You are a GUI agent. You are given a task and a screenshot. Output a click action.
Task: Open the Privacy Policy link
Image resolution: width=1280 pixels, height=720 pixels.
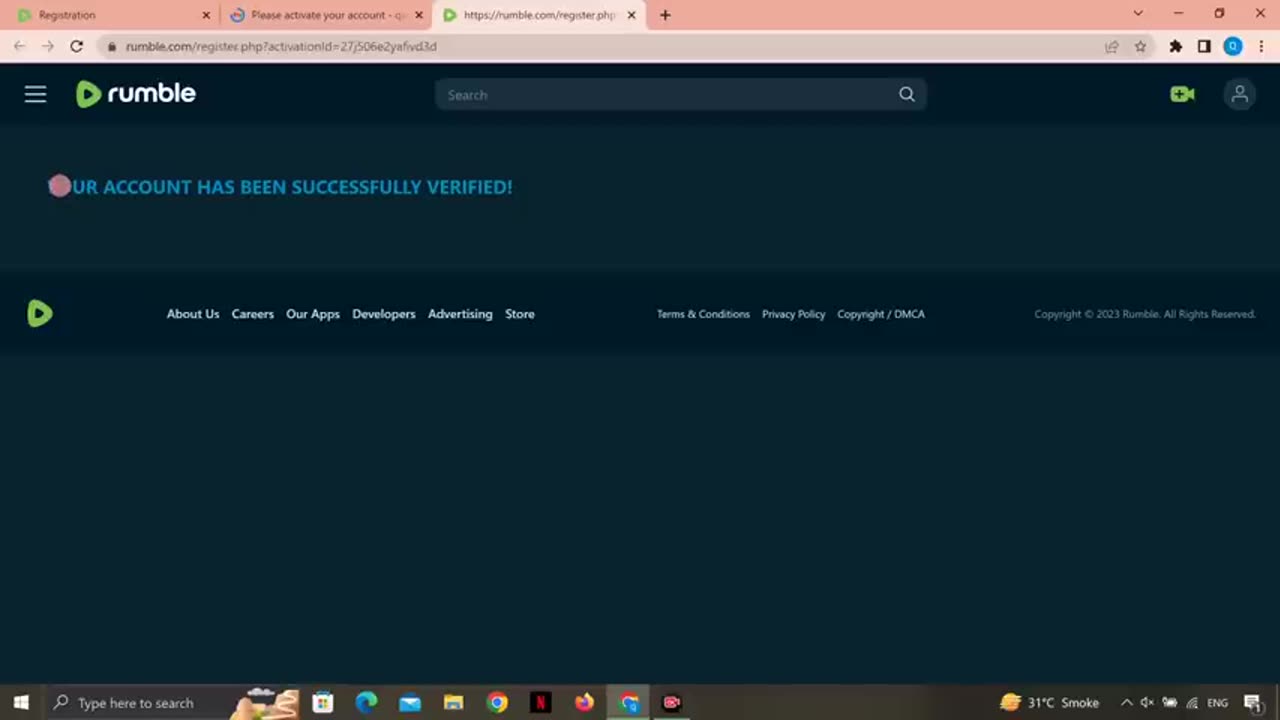tap(794, 314)
